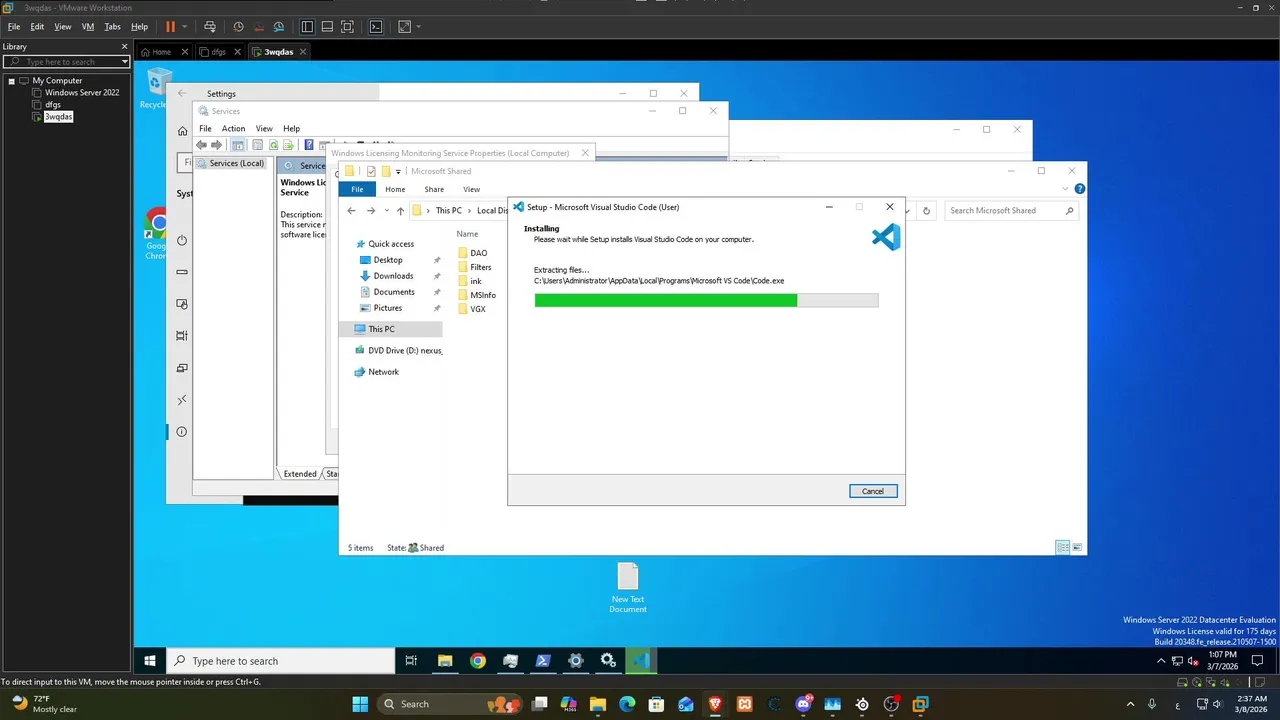Click the Explorer refresh button
The height and width of the screenshot is (720, 1280).
click(x=926, y=211)
